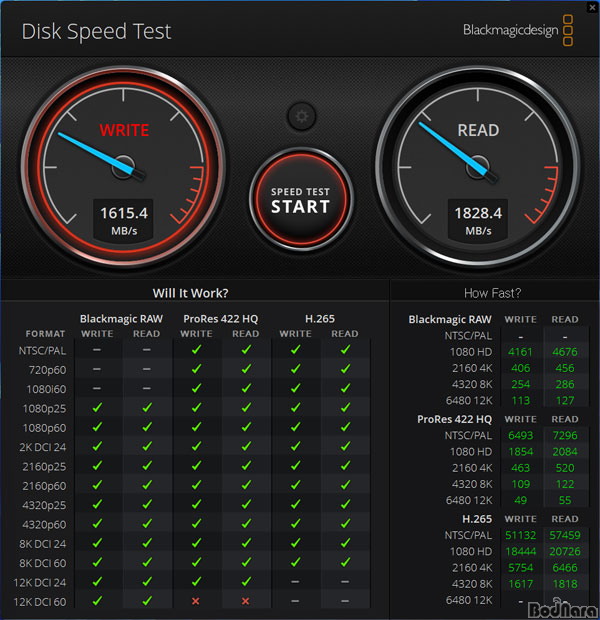The height and width of the screenshot is (620, 600).
Task: Click the Blackmagic RAW header in How Fast
Action: click(450, 319)
